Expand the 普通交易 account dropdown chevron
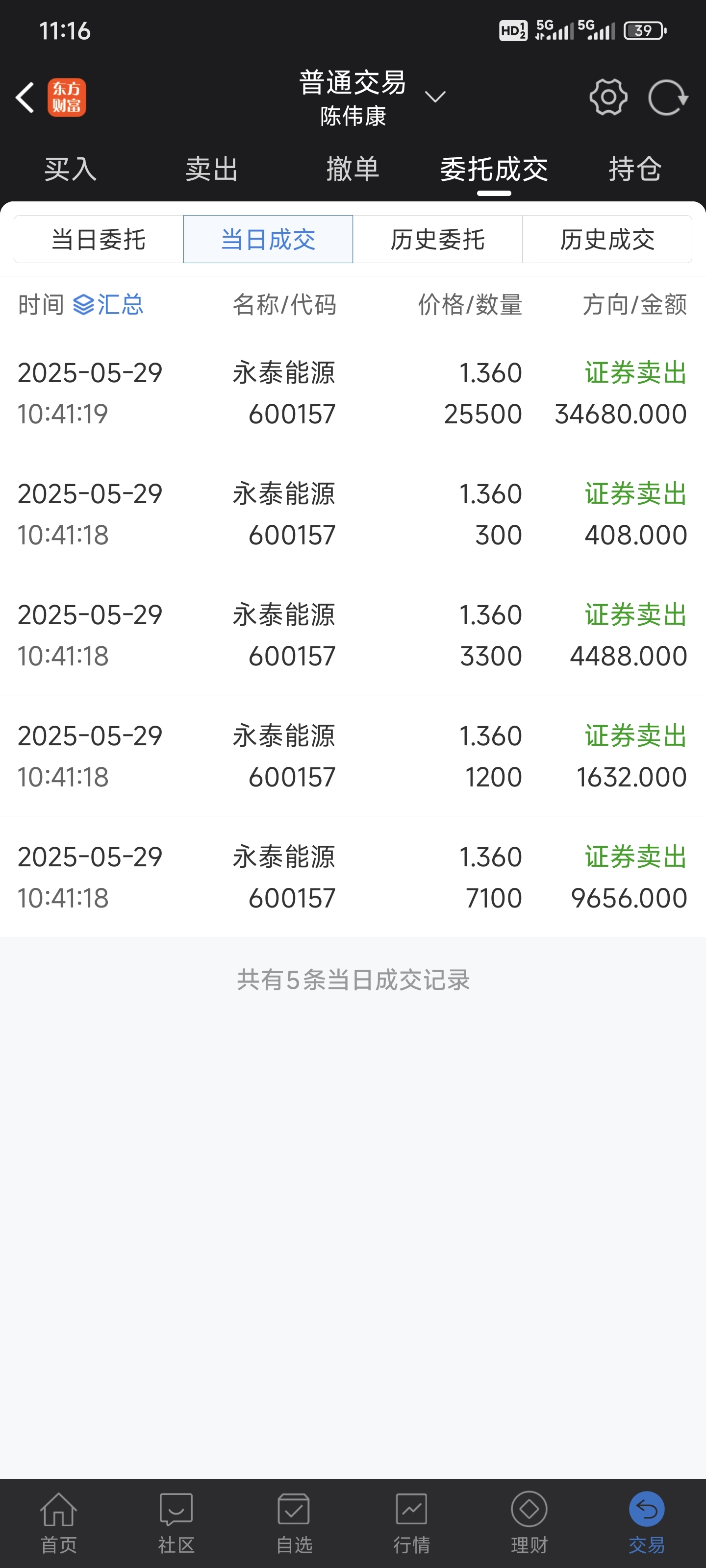The height and width of the screenshot is (1568, 706). 435,97
